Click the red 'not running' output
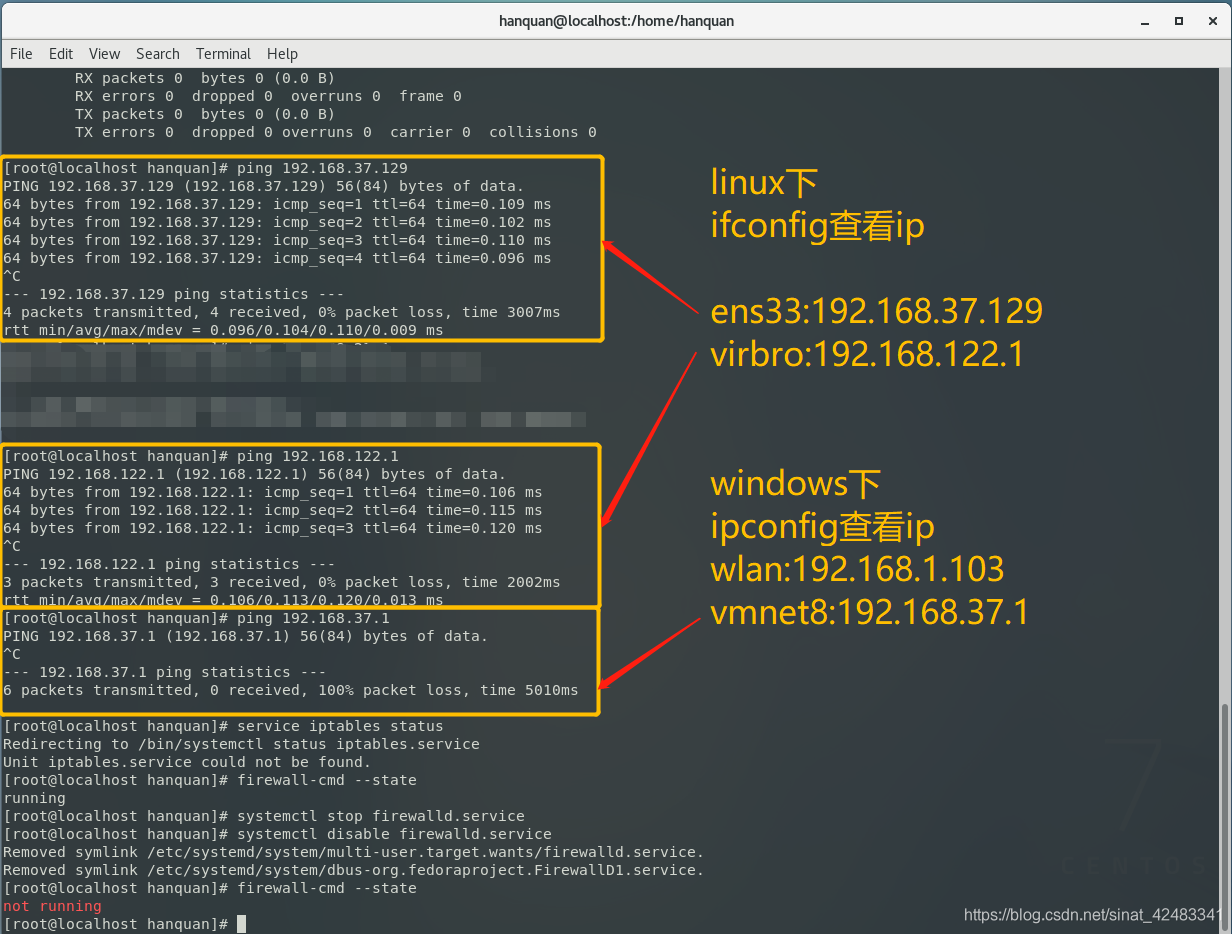 coord(52,906)
